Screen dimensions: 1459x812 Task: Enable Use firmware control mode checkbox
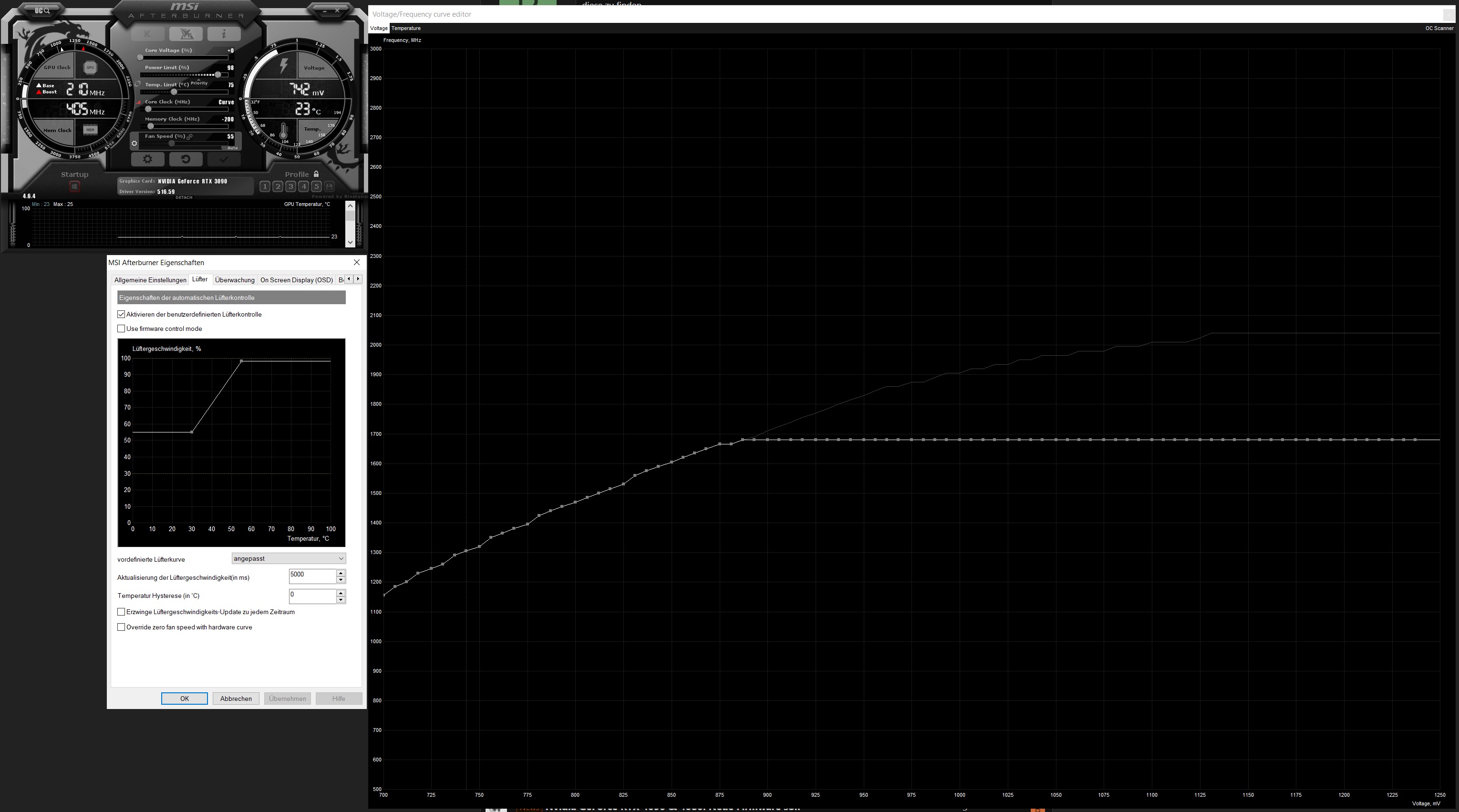point(121,329)
